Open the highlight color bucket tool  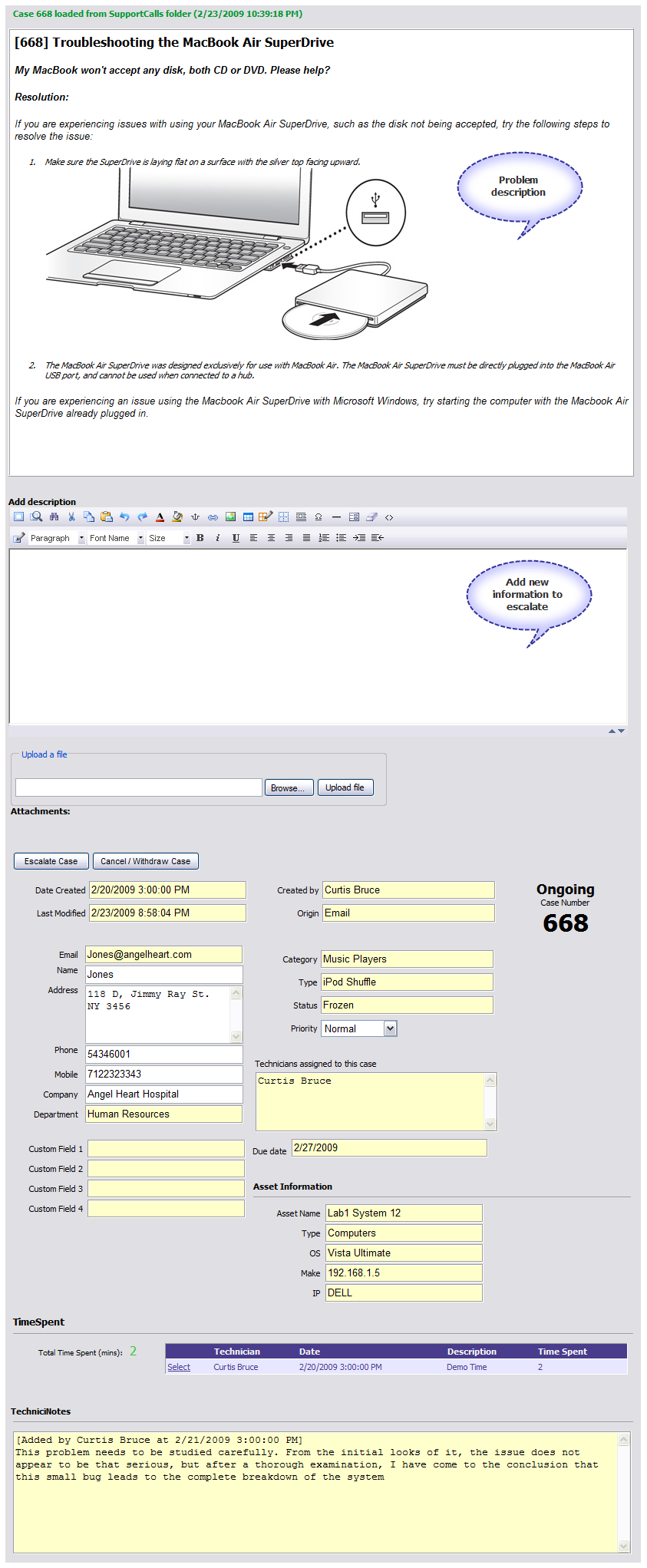coord(177,517)
